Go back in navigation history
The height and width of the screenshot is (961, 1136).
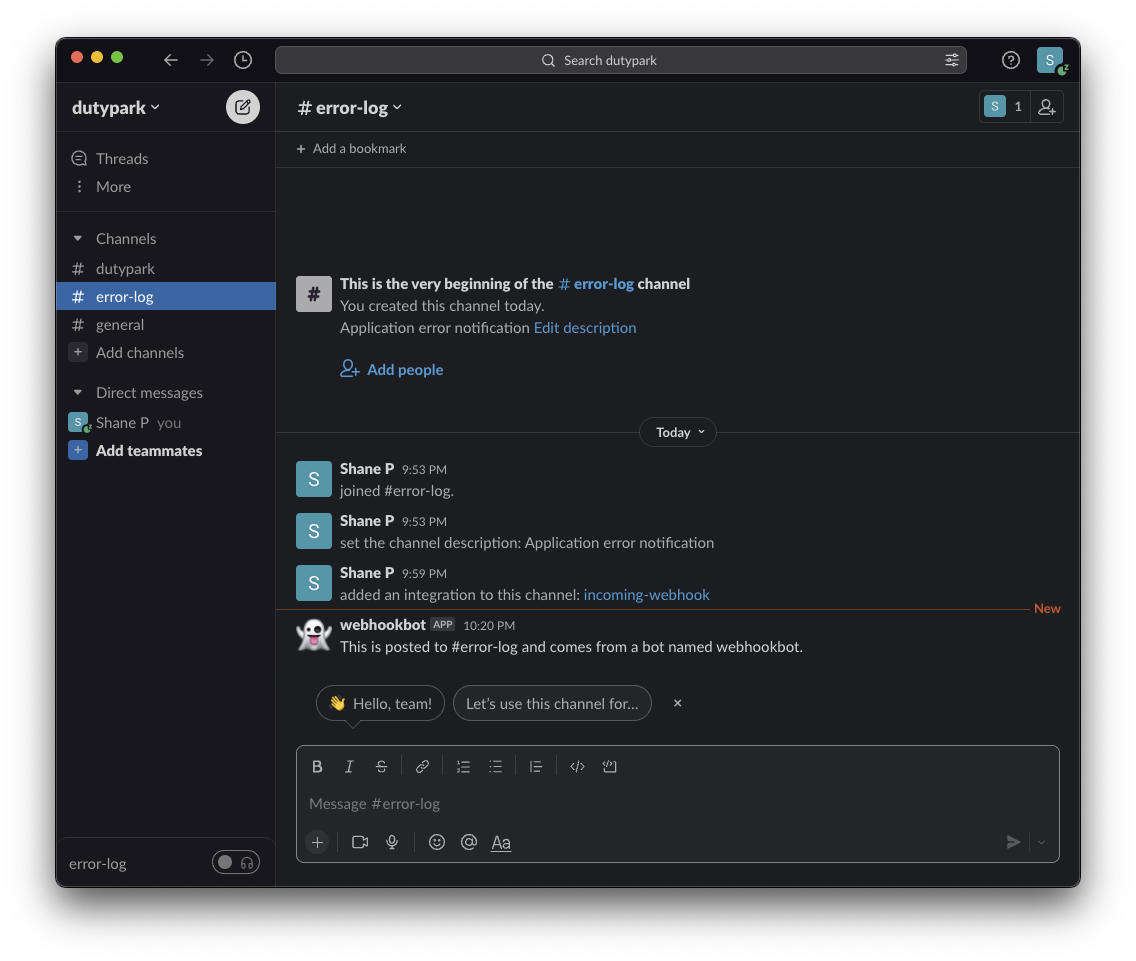point(170,60)
